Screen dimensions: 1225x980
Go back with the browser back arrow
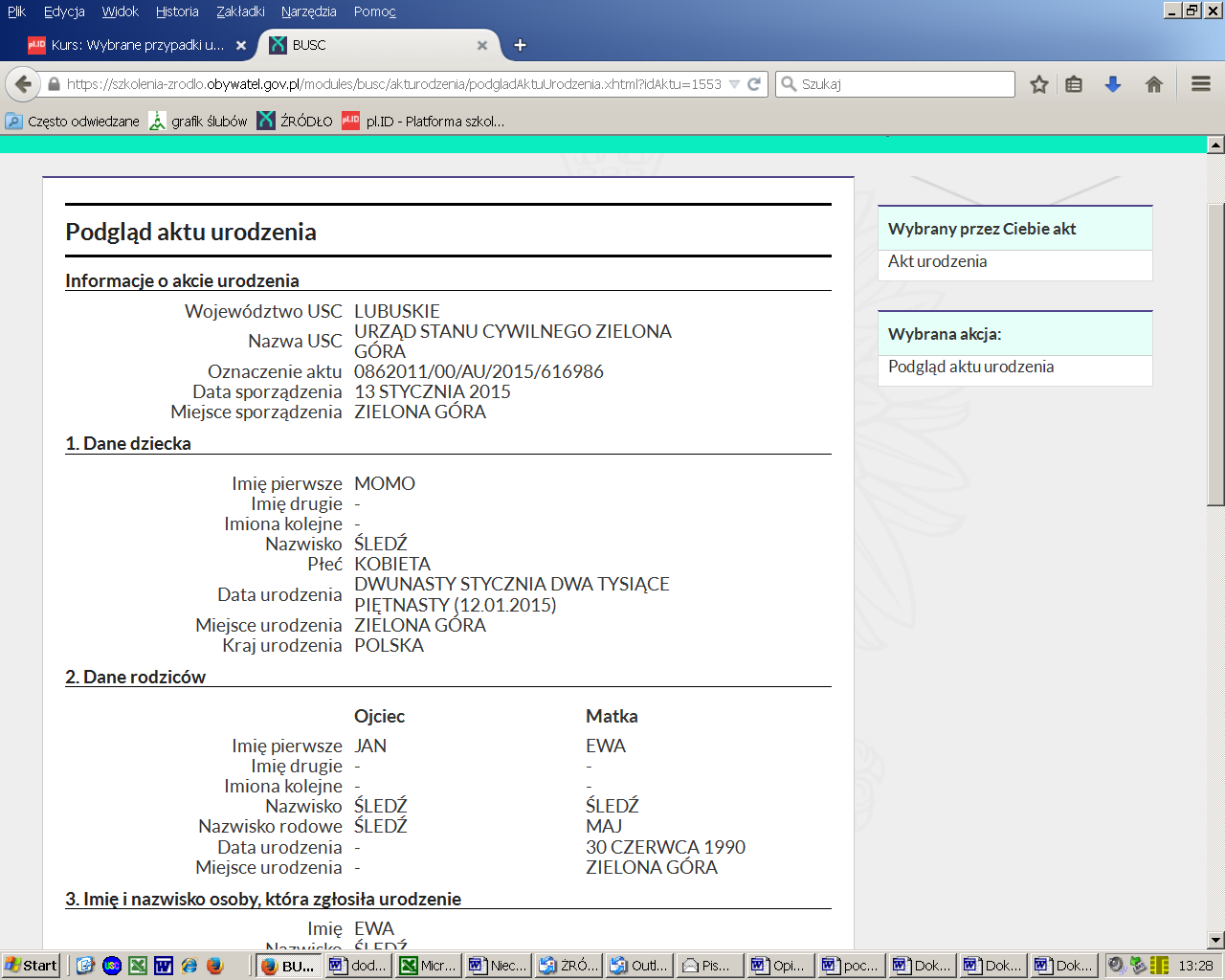pyautogui.click(x=23, y=84)
